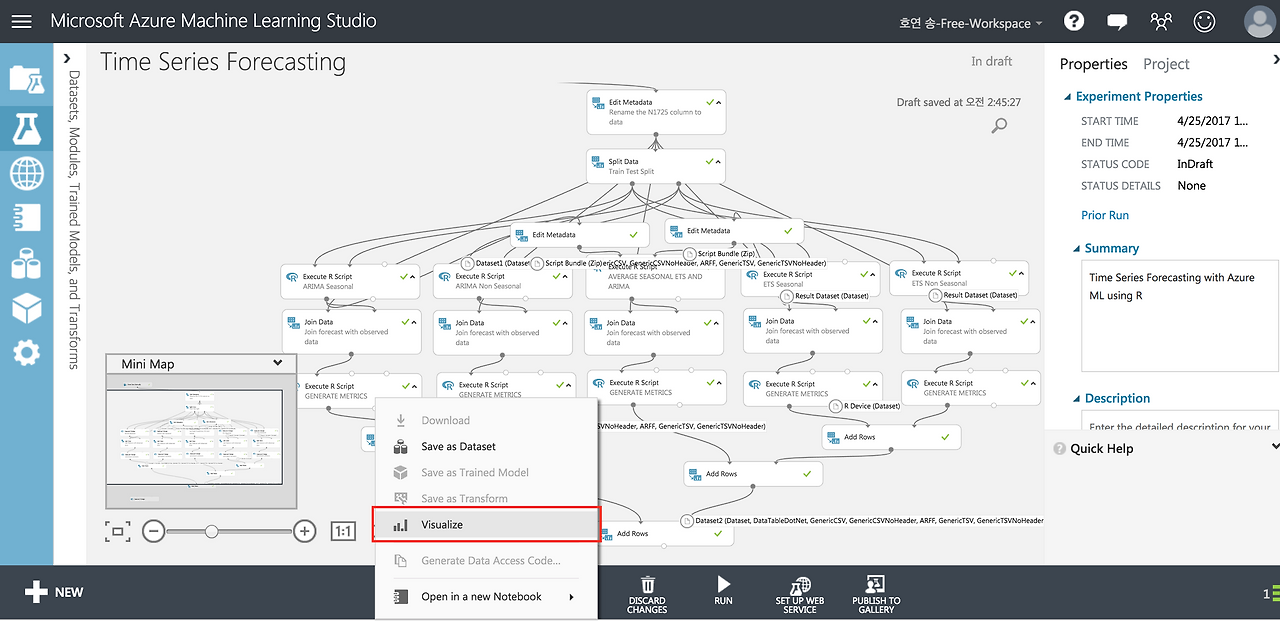Click the Microsoft Azure Machine Learning Studio title

click(213, 21)
